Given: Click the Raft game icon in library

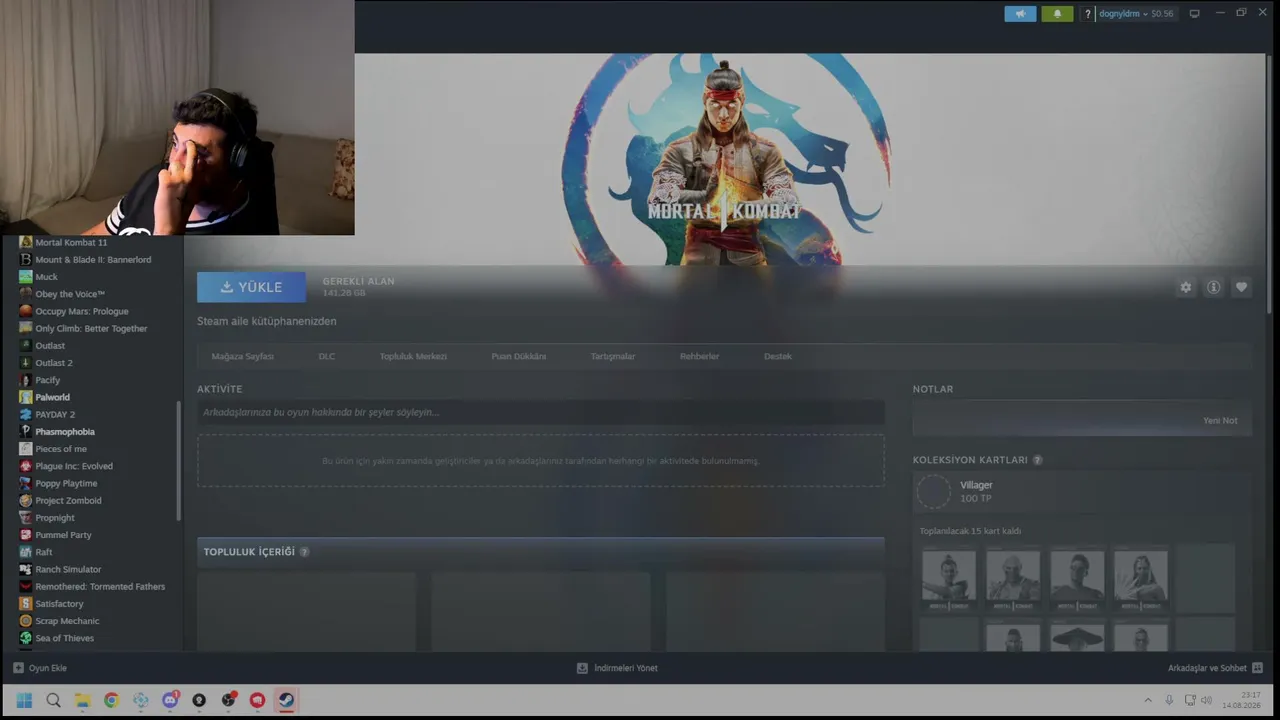Looking at the screenshot, I should point(25,552).
